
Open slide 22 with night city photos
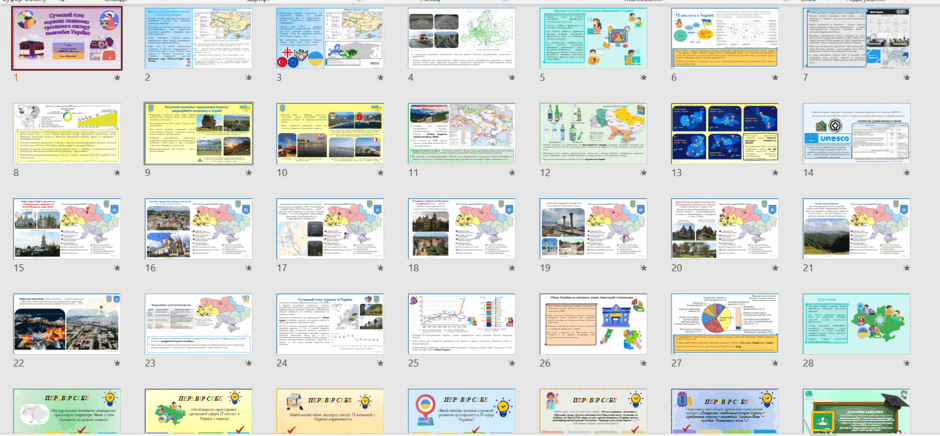[67, 324]
